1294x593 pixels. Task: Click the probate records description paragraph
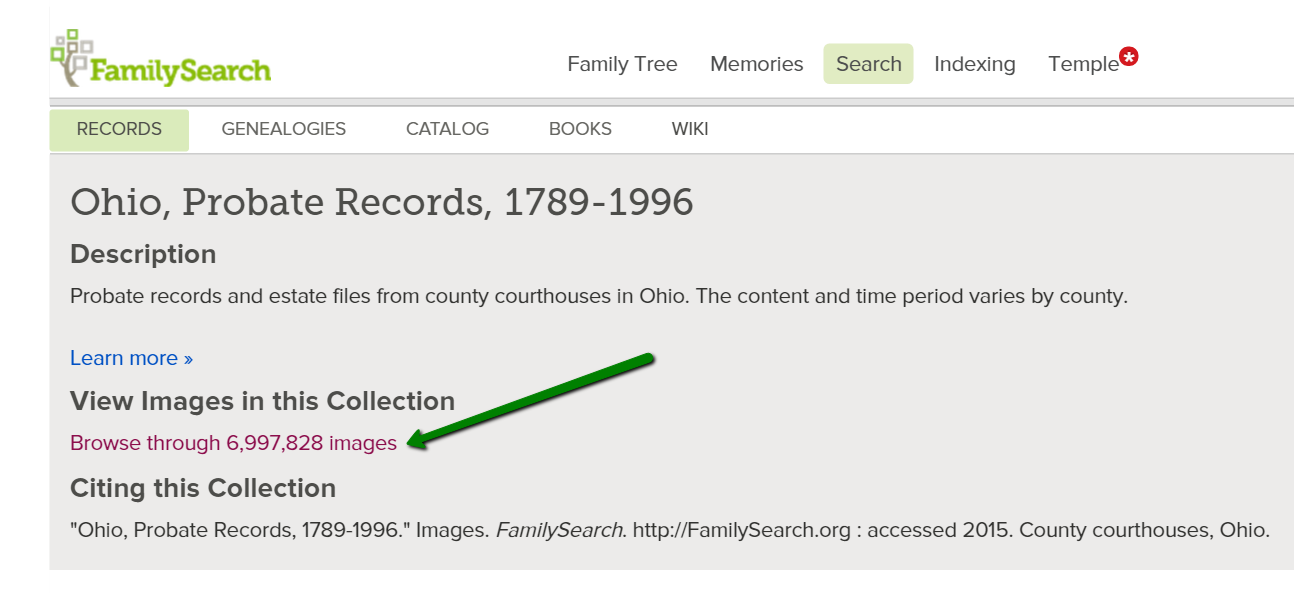(598, 297)
